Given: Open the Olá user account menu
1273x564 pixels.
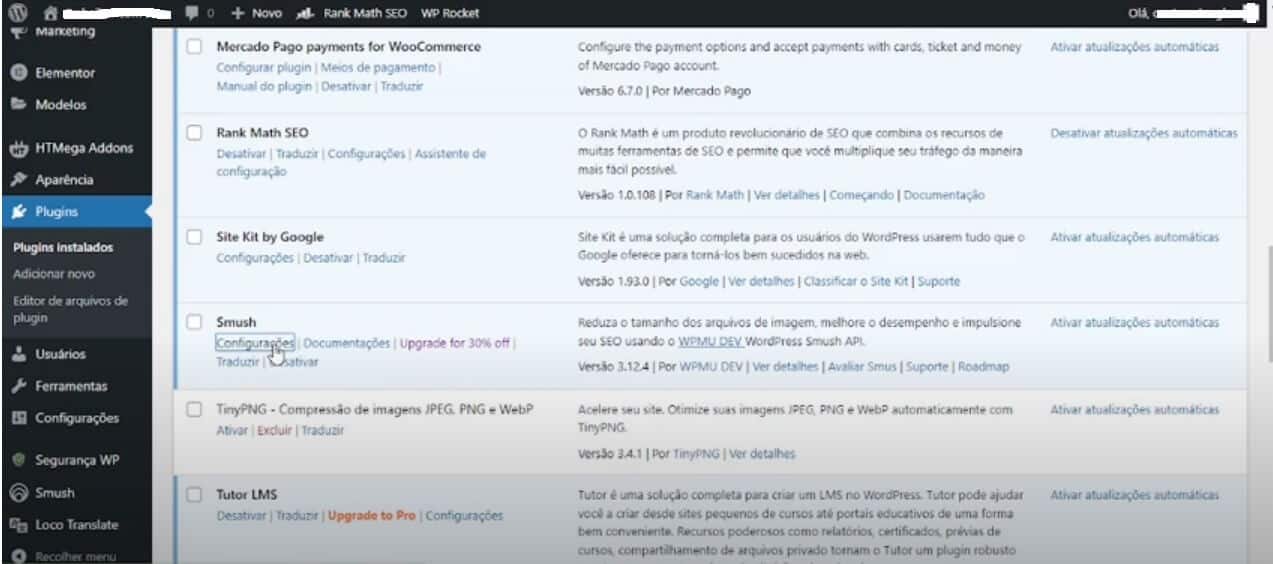Looking at the screenshot, I should [1192, 13].
